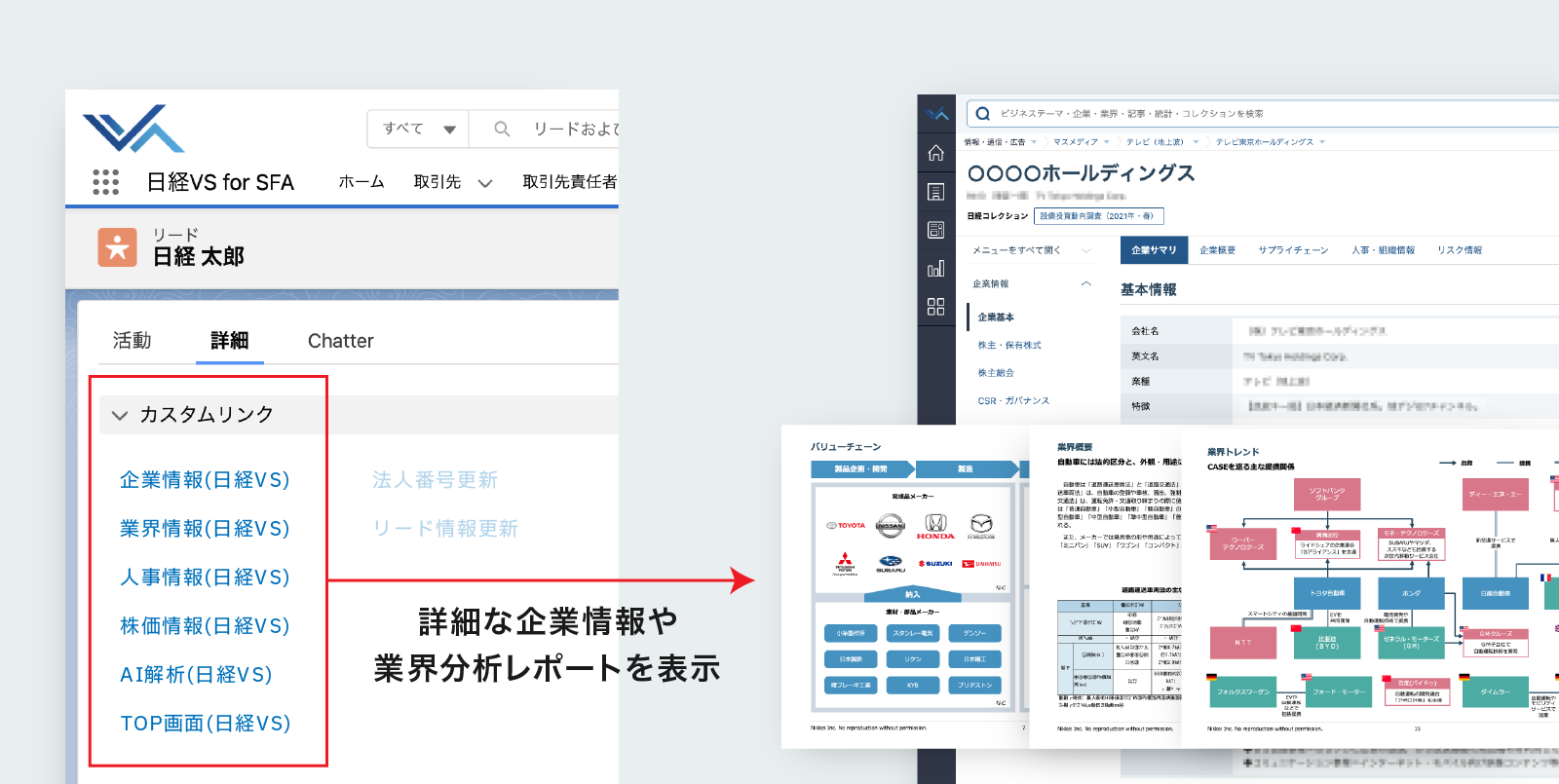Select the 企業サマリ tab
Viewport: 1559px width, 784px height.
coord(1154,250)
